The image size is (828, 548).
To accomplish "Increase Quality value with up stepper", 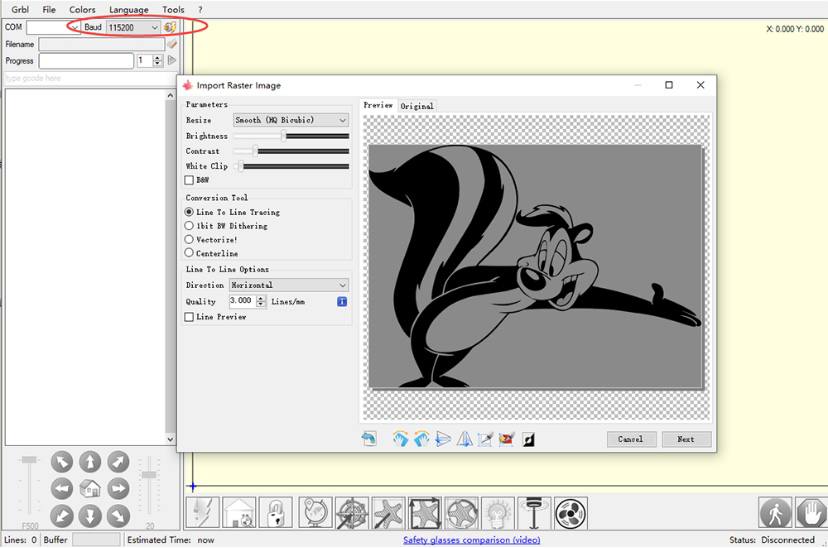I will pos(261,298).
